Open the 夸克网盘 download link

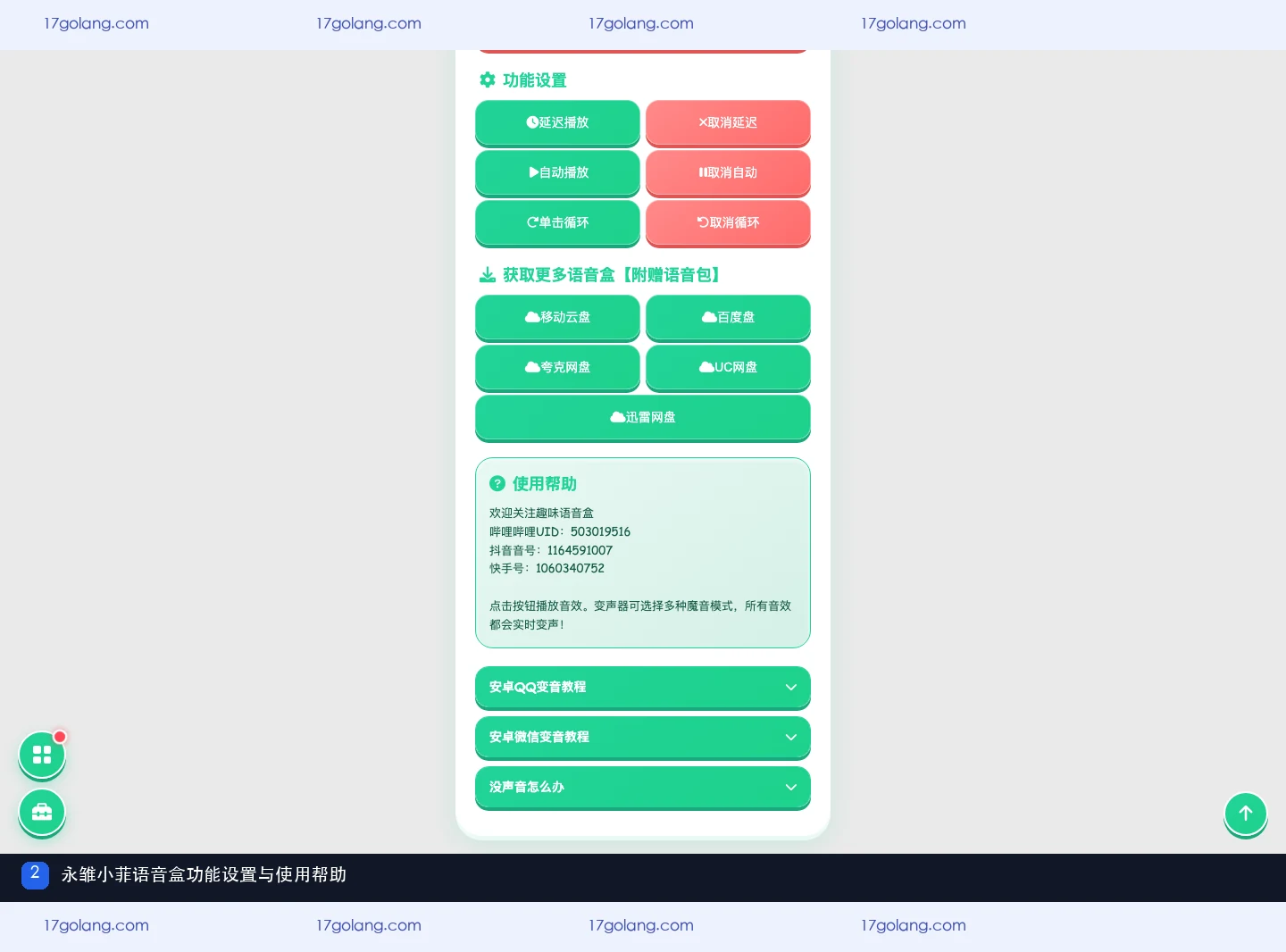(557, 367)
